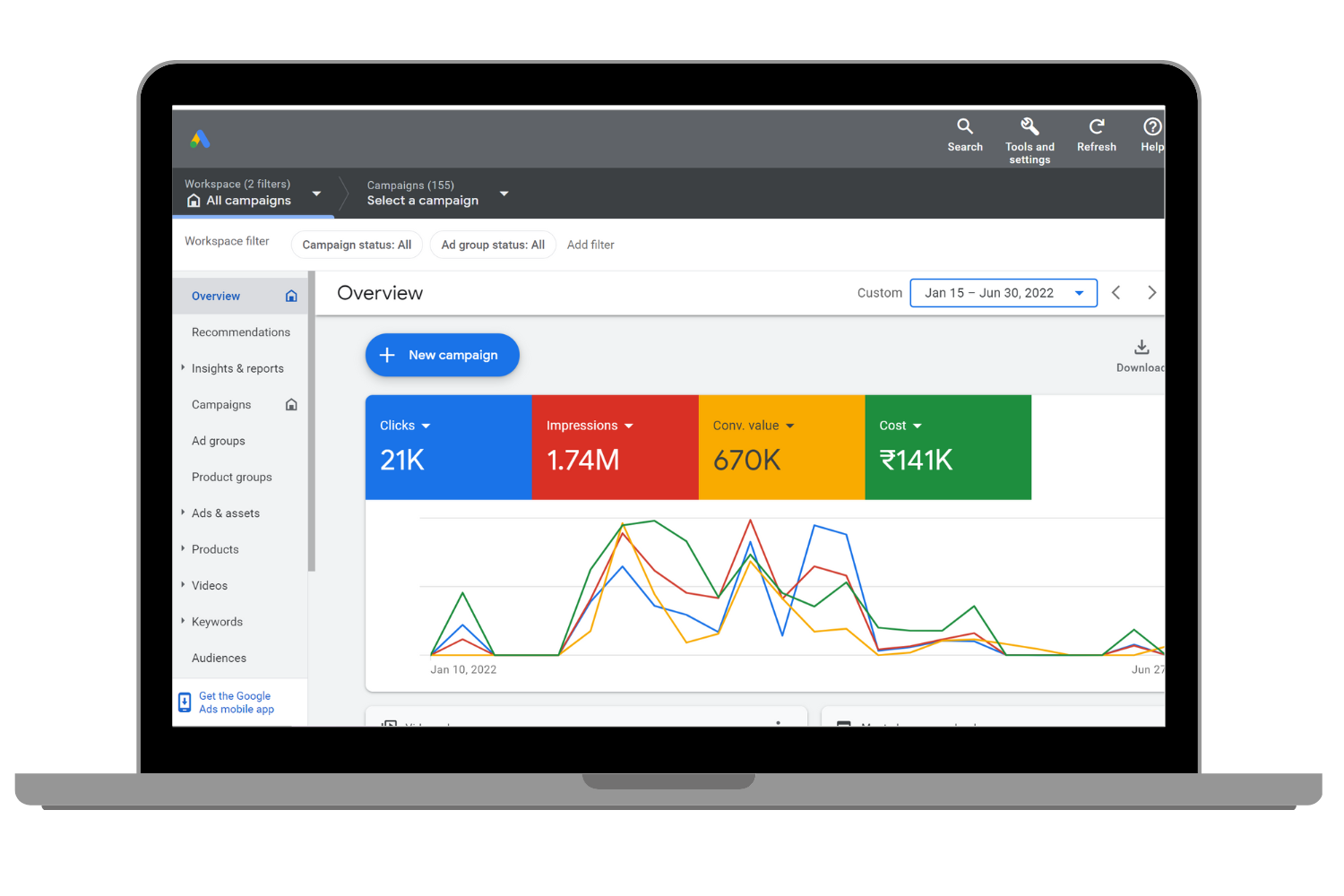Click the Campaign status: All filter chip
Viewport: 1344px width, 896px height.
[357, 245]
